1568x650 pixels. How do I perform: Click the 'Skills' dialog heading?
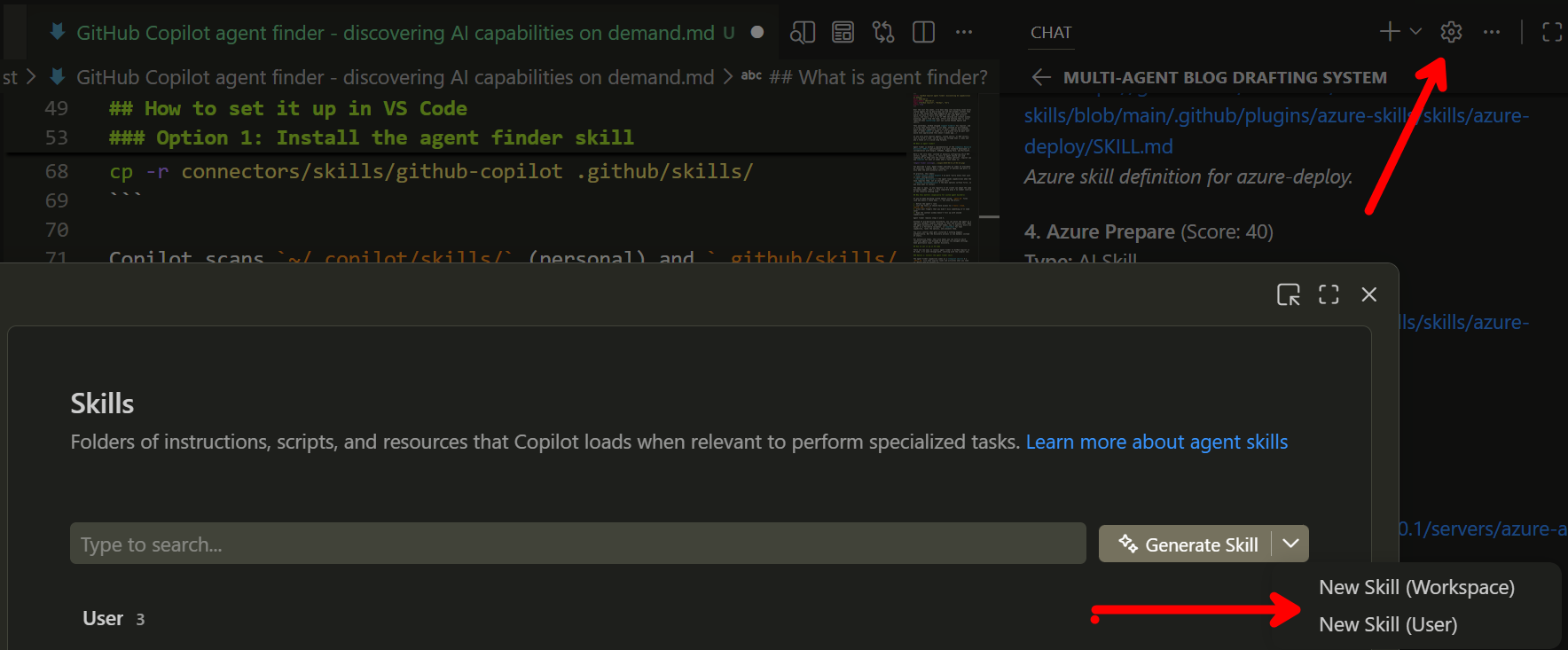pos(102,403)
